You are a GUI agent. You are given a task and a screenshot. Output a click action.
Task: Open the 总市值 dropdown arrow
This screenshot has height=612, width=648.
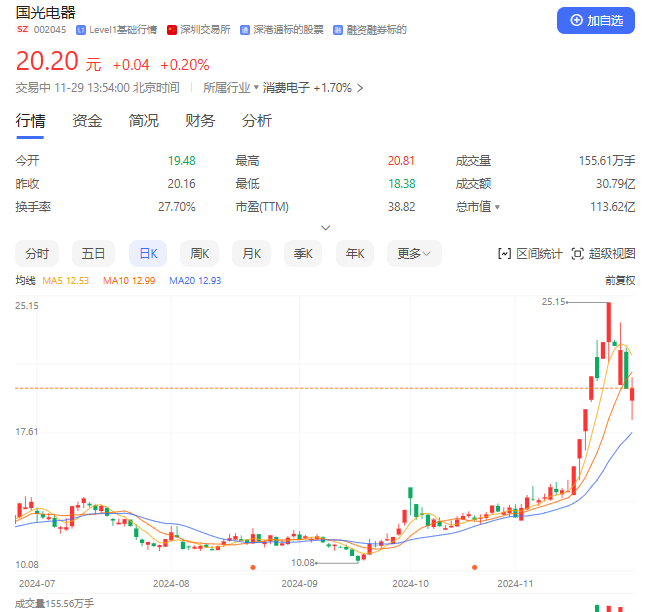[497, 207]
